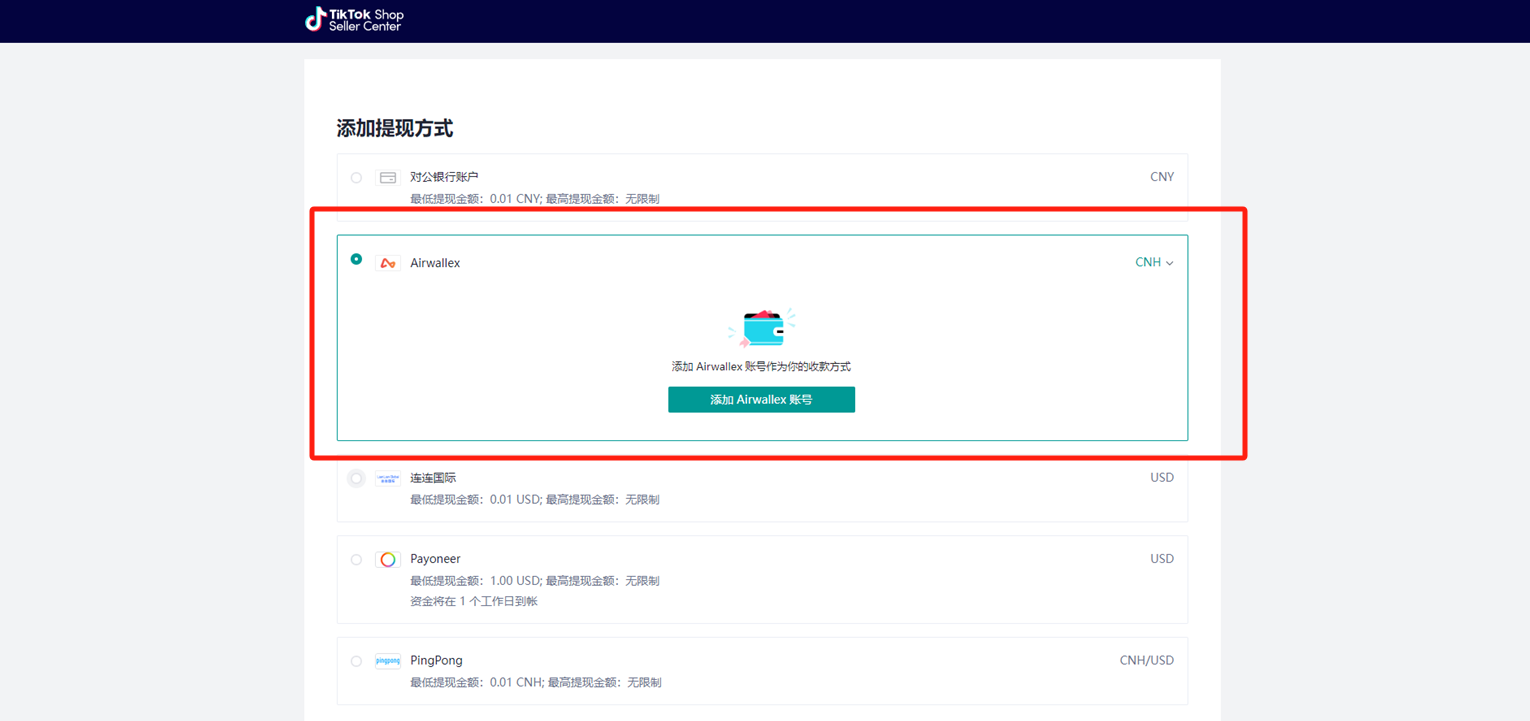The image size is (1530, 721).
Task: Click the TikTok Shop Seller Center logo
Action: point(354,19)
